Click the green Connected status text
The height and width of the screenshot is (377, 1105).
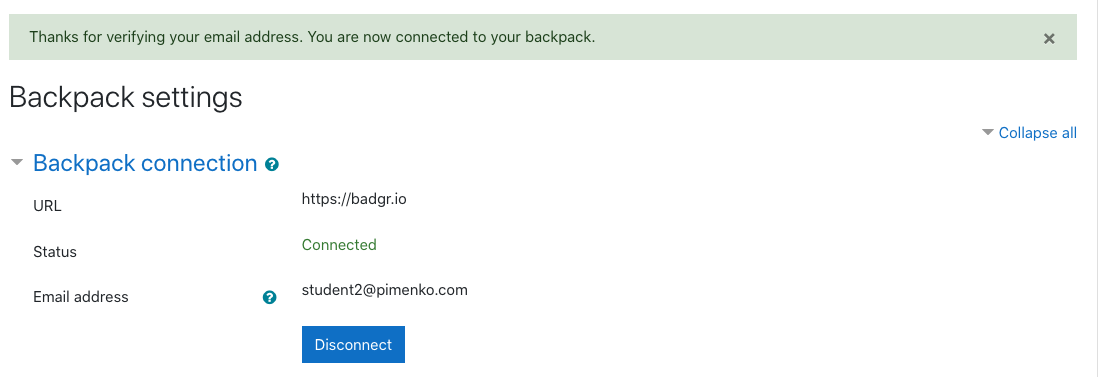(x=339, y=245)
